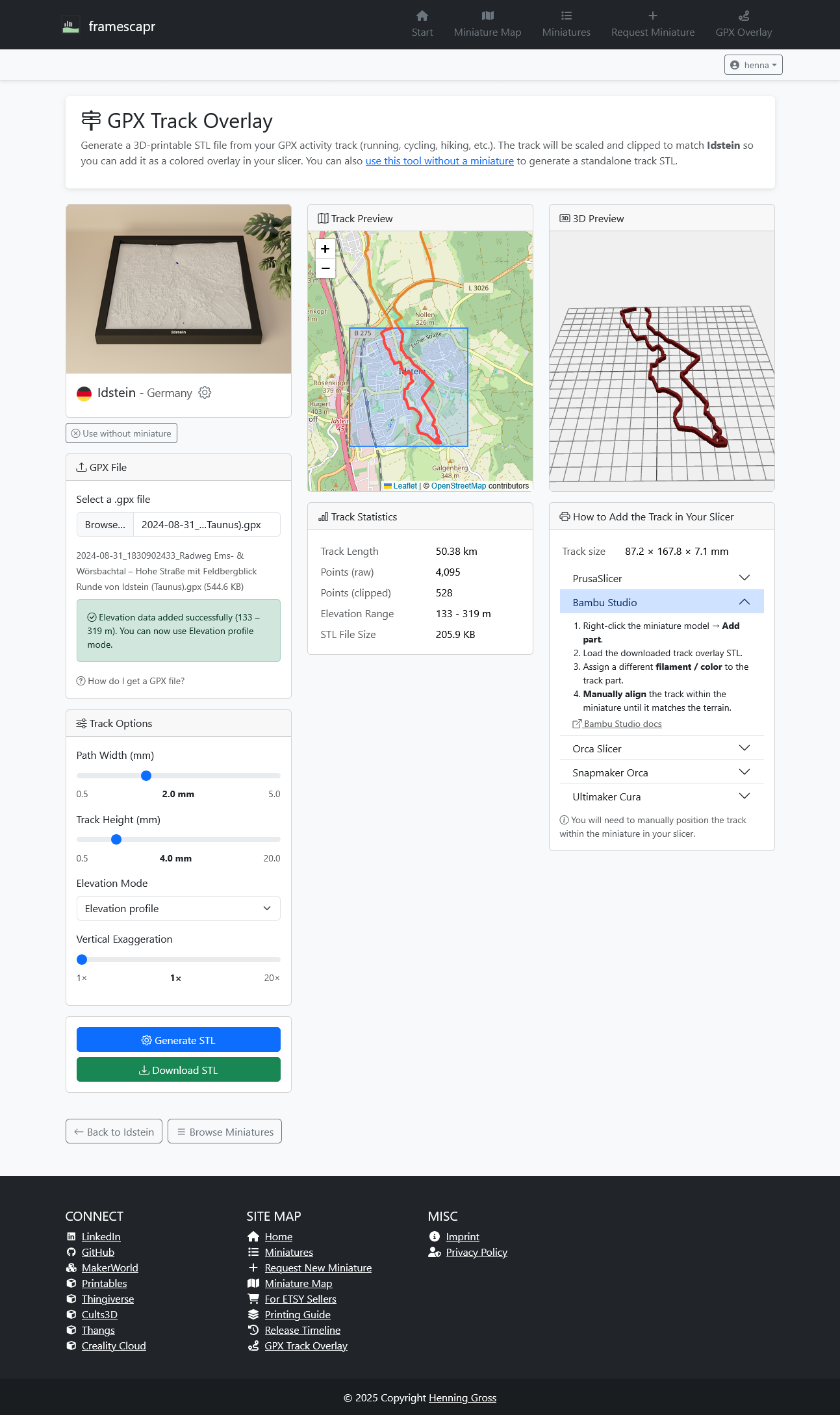
Task: Expand the Snapmaker Orca section
Action: (x=662, y=772)
